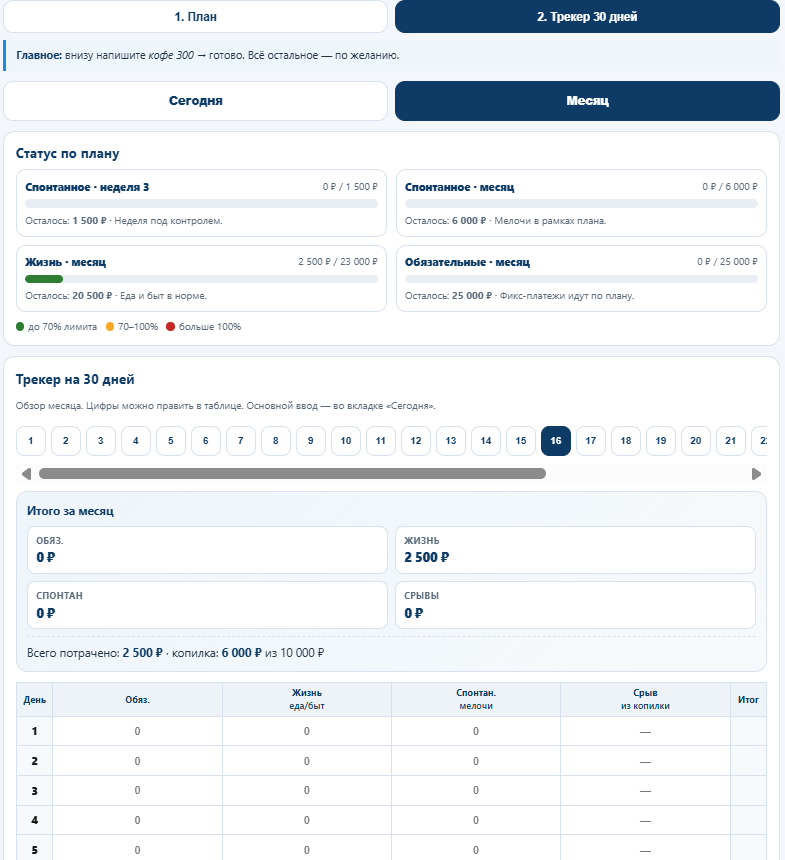The height and width of the screenshot is (860, 785).
Task: Click the '2 500 ₽ / 23 000 ₽' value
Action: pos(338,262)
